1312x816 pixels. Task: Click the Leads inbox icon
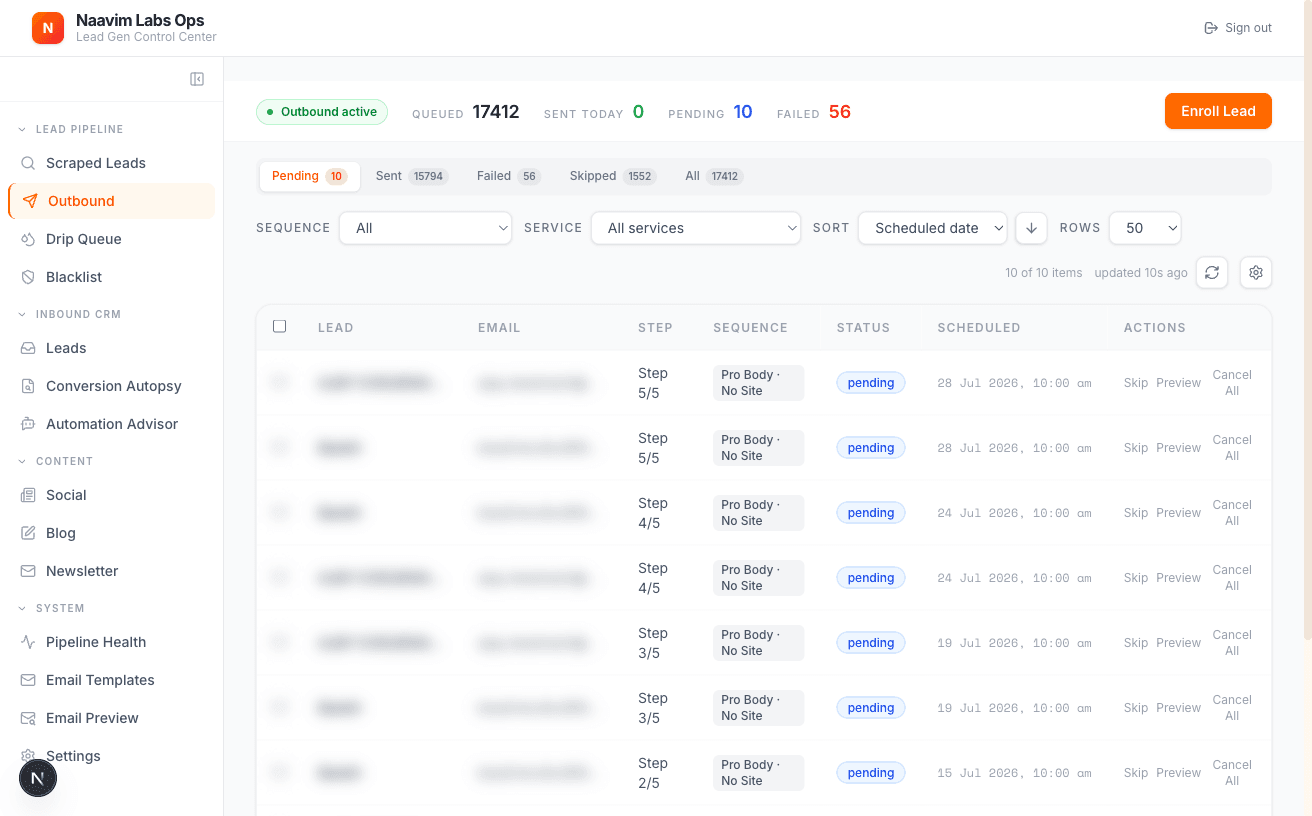tap(28, 348)
